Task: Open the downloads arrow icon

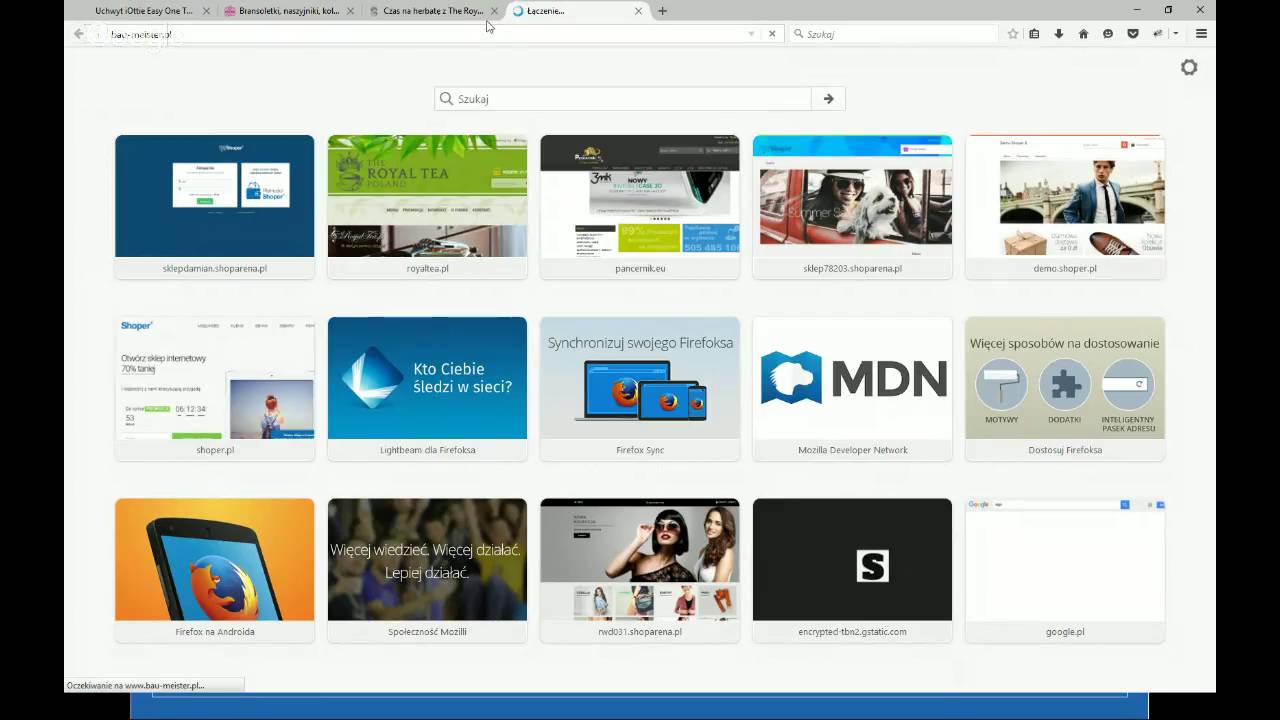Action: pyautogui.click(x=1059, y=34)
